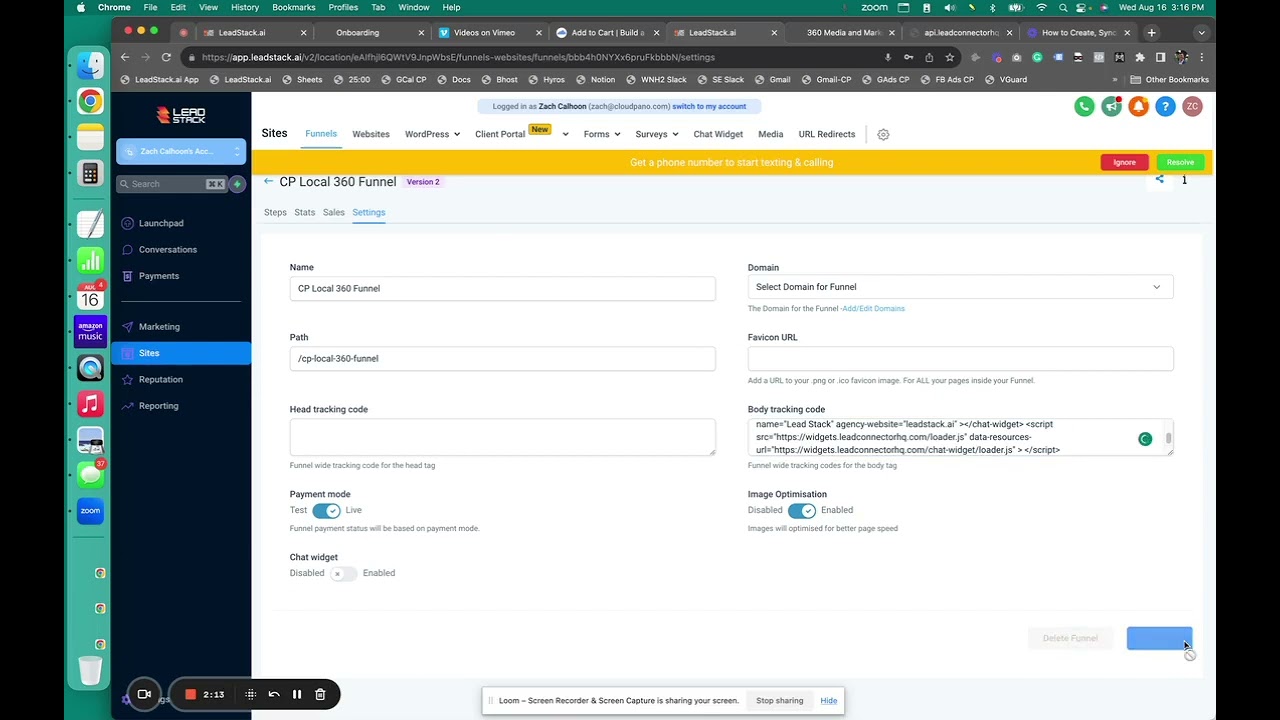Screen dimensions: 1280x720
Task: Click the green Resolve button
Action: pyautogui.click(x=1180, y=162)
